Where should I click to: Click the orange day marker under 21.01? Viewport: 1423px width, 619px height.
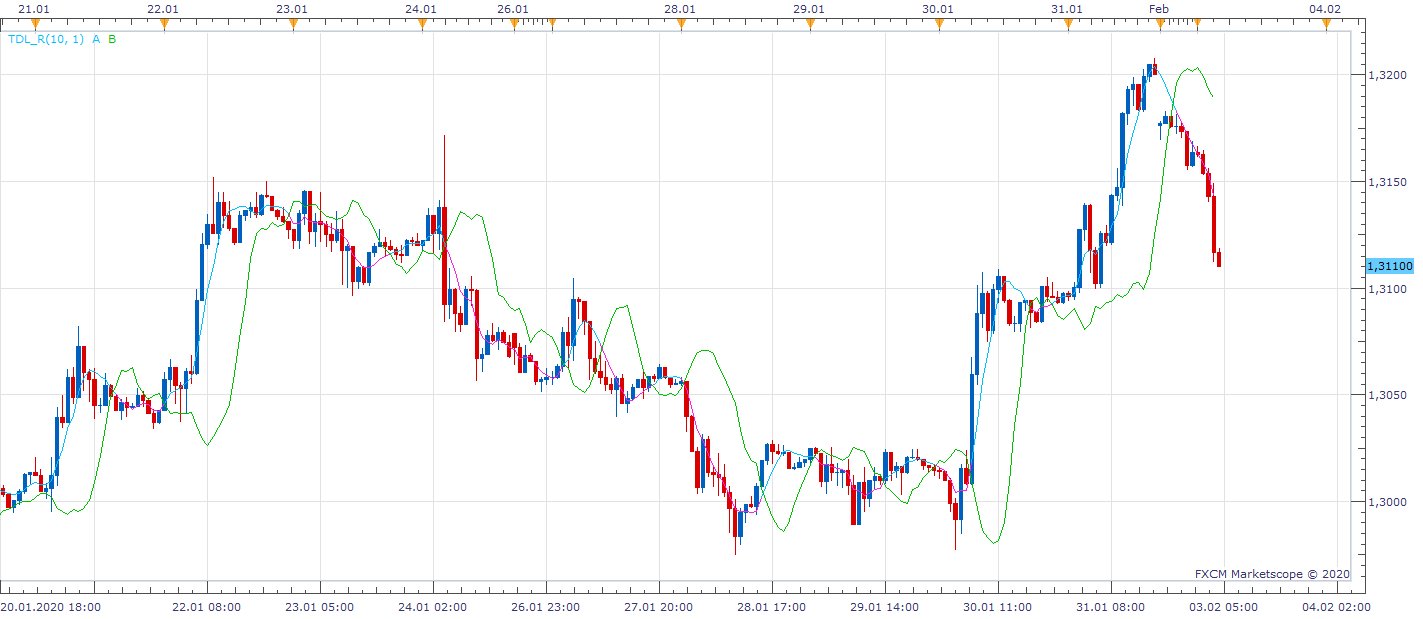[x=35, y=23]
